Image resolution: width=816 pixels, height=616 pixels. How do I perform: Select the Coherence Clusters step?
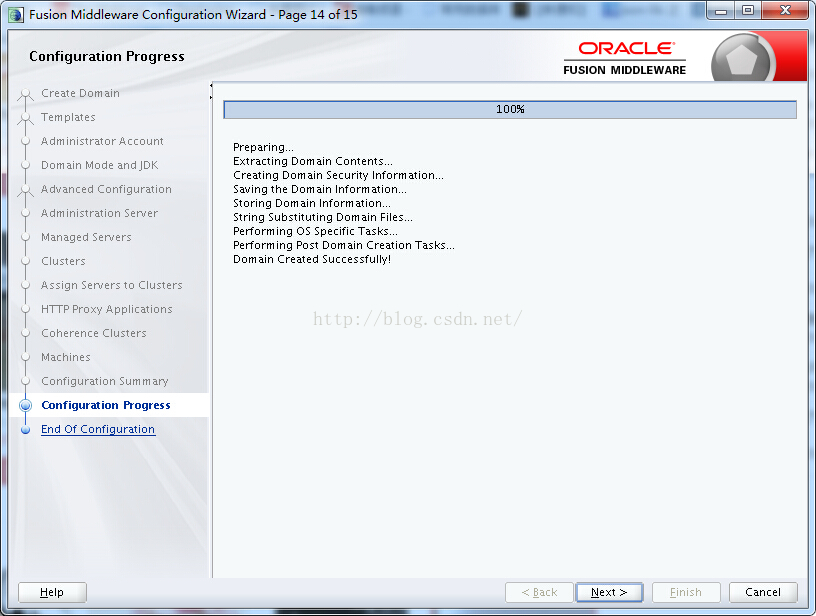pos(94,332)
